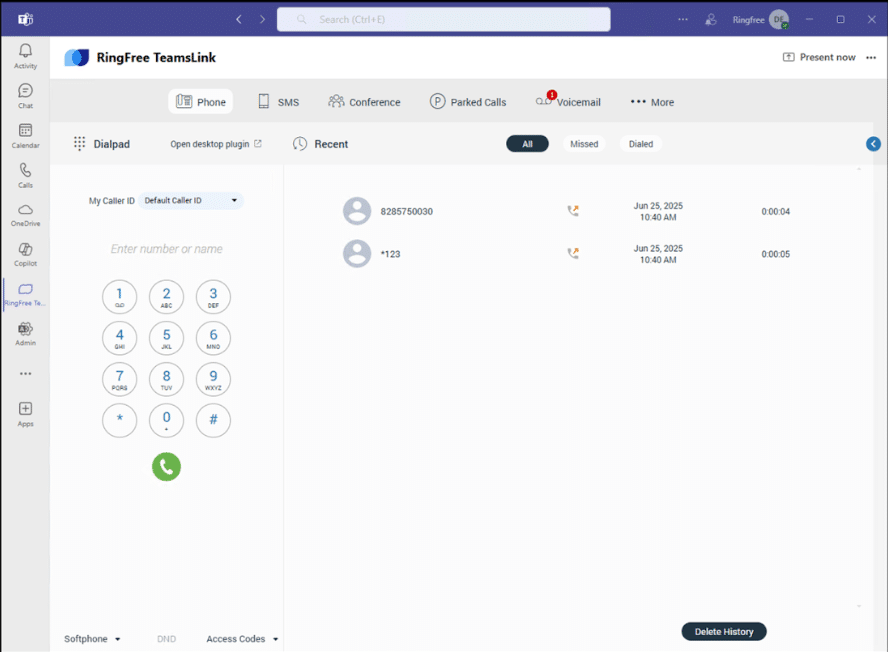This screenshot has height=652, width=888.
Task: Filter recent calls by Missed
Action: point(584,144)
